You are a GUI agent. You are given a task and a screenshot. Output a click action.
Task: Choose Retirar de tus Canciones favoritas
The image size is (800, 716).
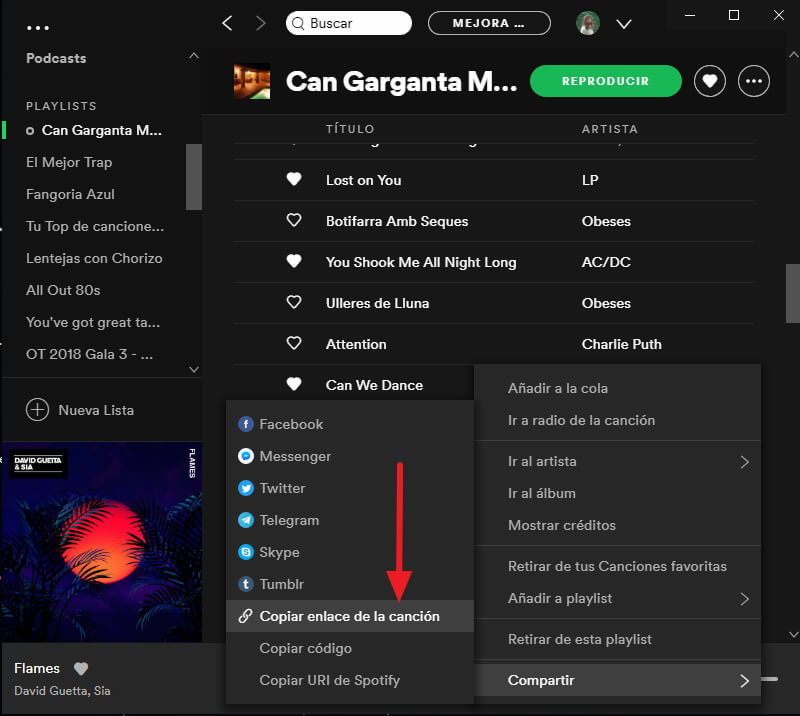point(617,566)
